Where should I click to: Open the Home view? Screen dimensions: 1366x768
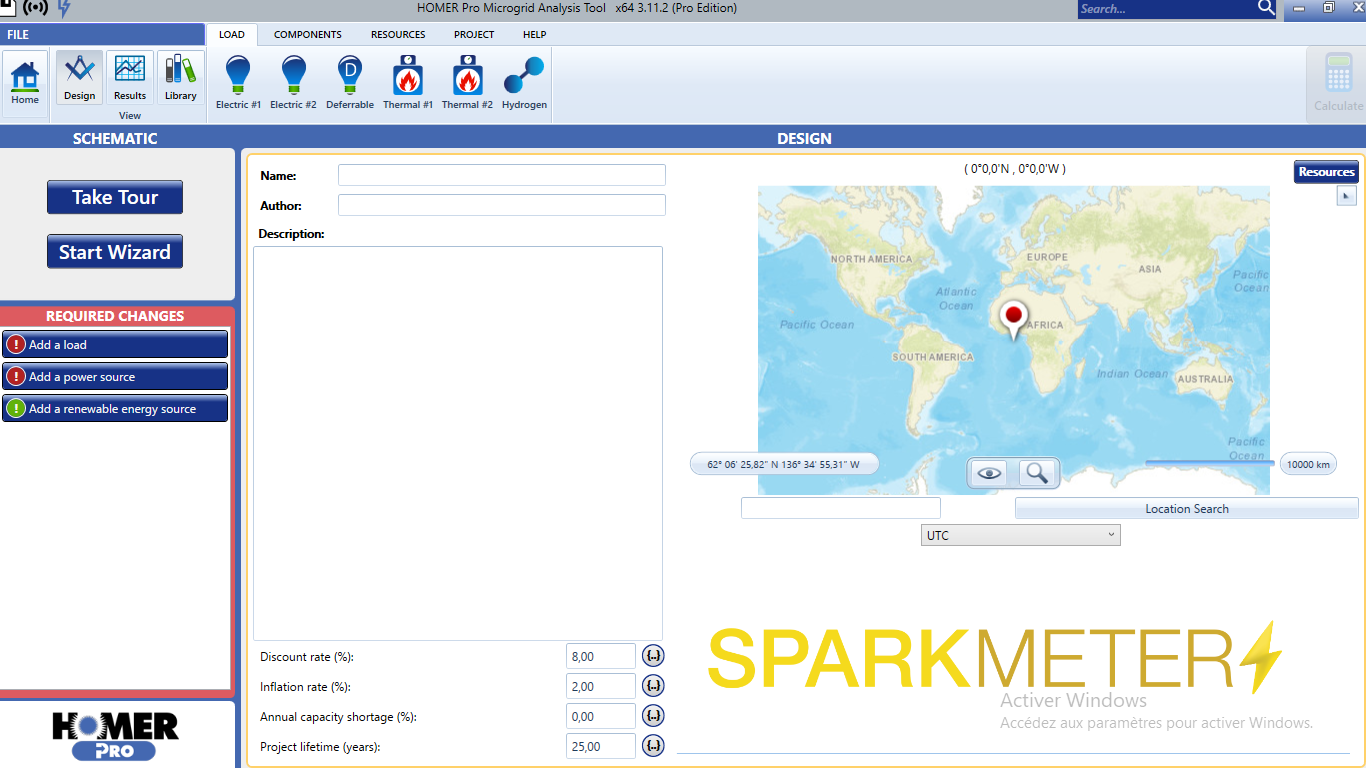click(x=25, y=84)
